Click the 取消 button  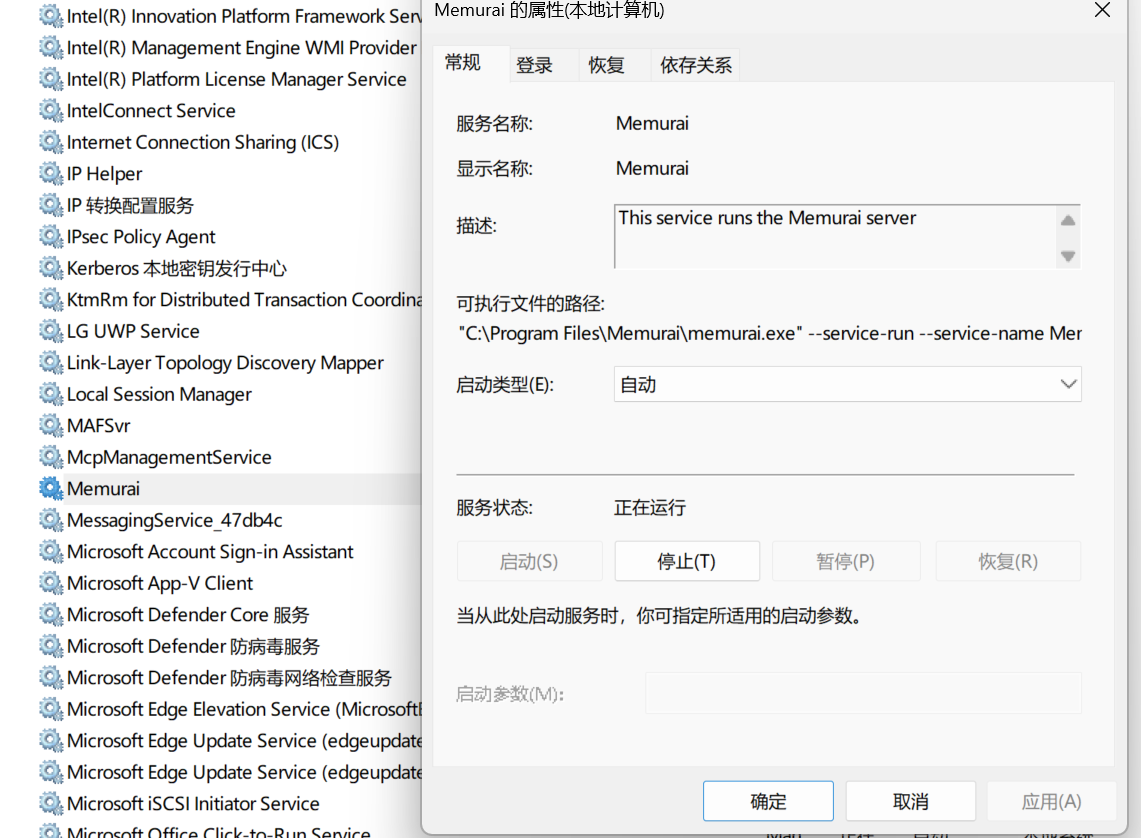point(910,801)
